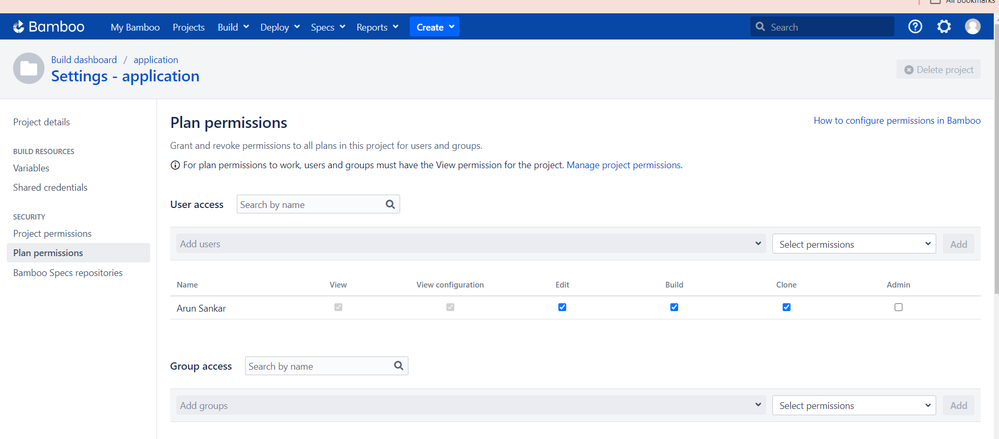Expand the Deploy menu
Screen dimensions: 999x439
pyautogui.click(x=280, y=27)
